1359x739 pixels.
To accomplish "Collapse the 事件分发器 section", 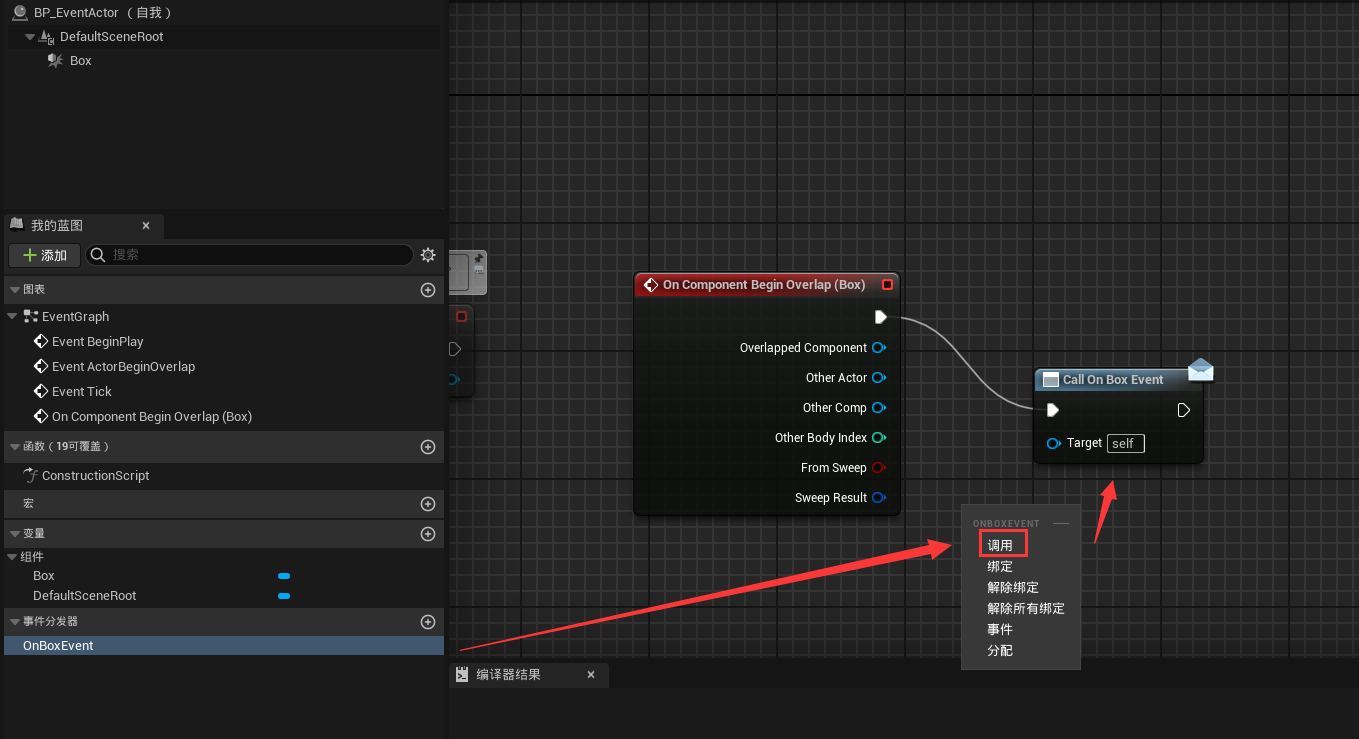I will click(x=14, y=621).
